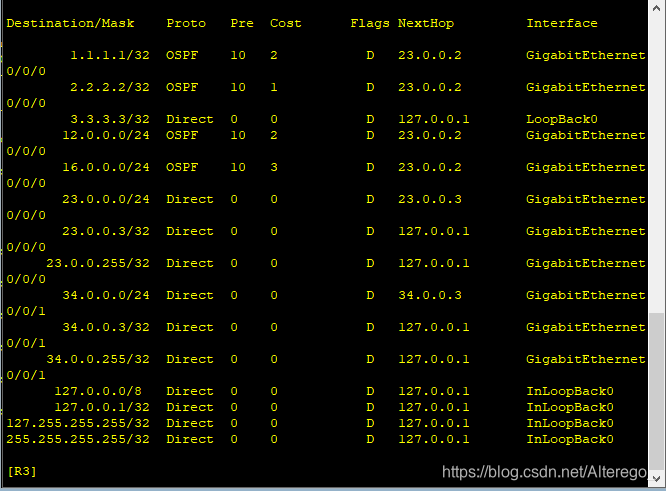This screenshot has width=666, height=491.
Task: Click next hop 23.0.0.3
Action: tap(430, 199)
